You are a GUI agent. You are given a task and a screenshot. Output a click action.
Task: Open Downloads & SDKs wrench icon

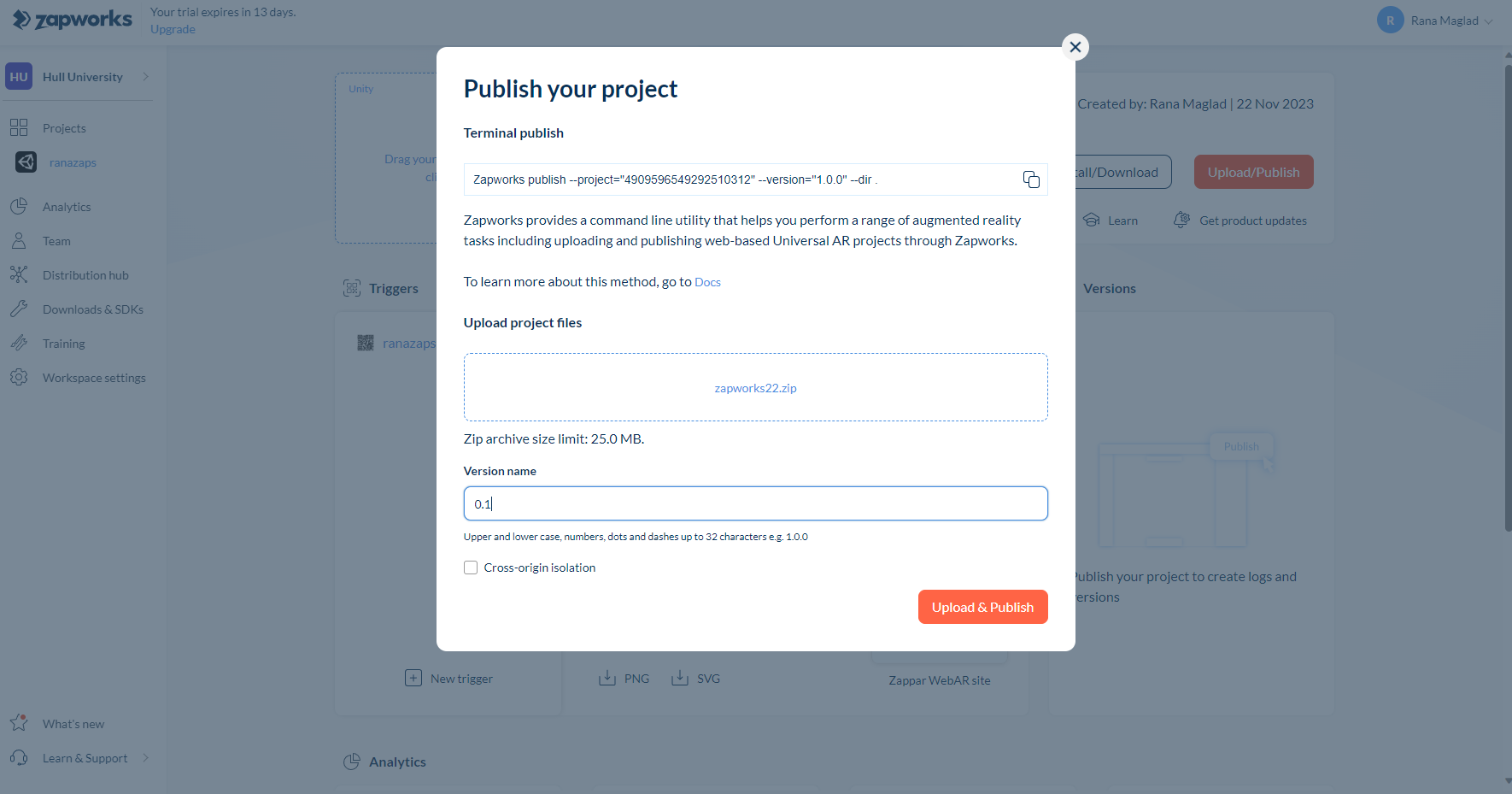tap(19, 309)
